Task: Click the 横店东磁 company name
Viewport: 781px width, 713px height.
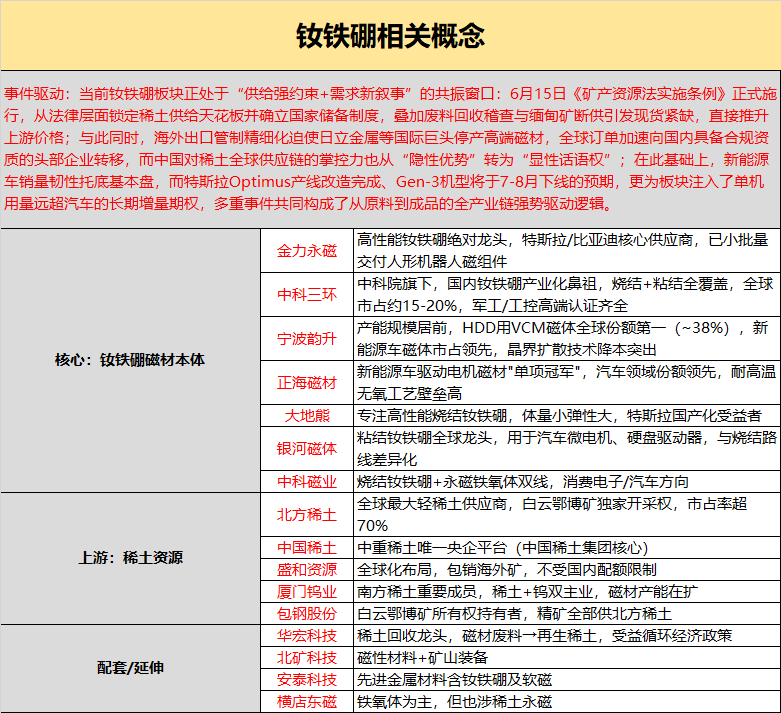Action: pos(307,702)
